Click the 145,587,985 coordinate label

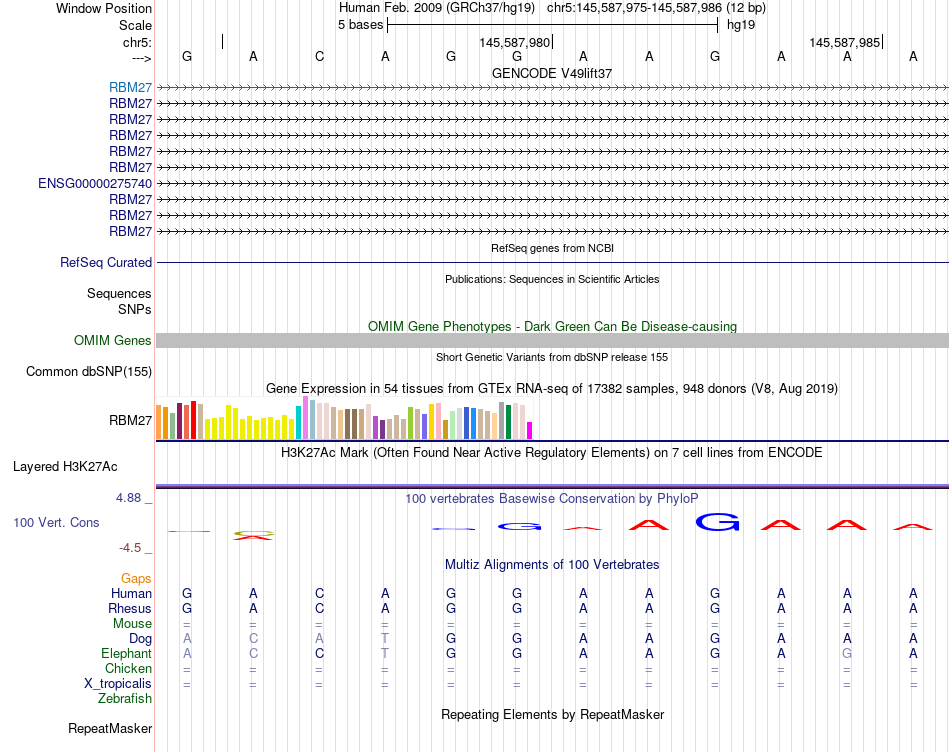pos(845,42)
